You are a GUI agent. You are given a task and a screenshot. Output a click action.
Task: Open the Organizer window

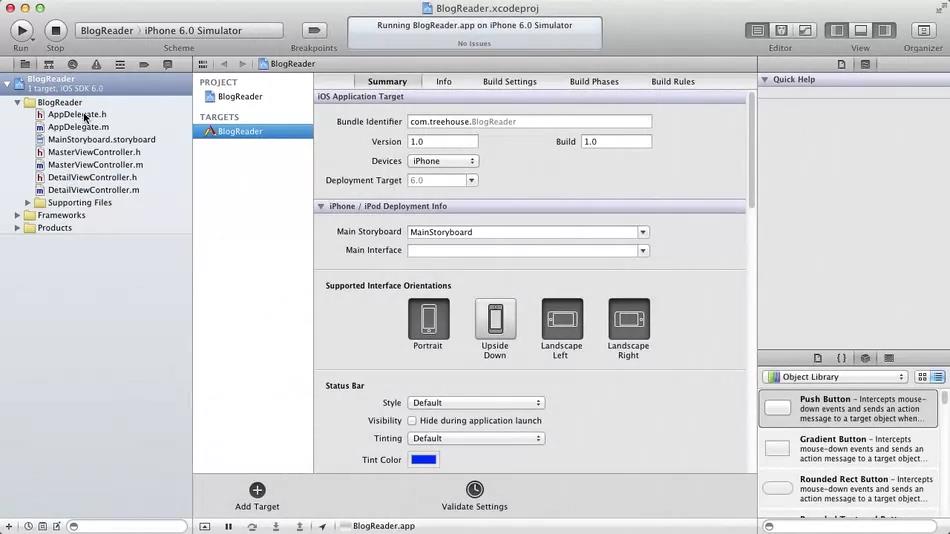click(x=923, y=30)
